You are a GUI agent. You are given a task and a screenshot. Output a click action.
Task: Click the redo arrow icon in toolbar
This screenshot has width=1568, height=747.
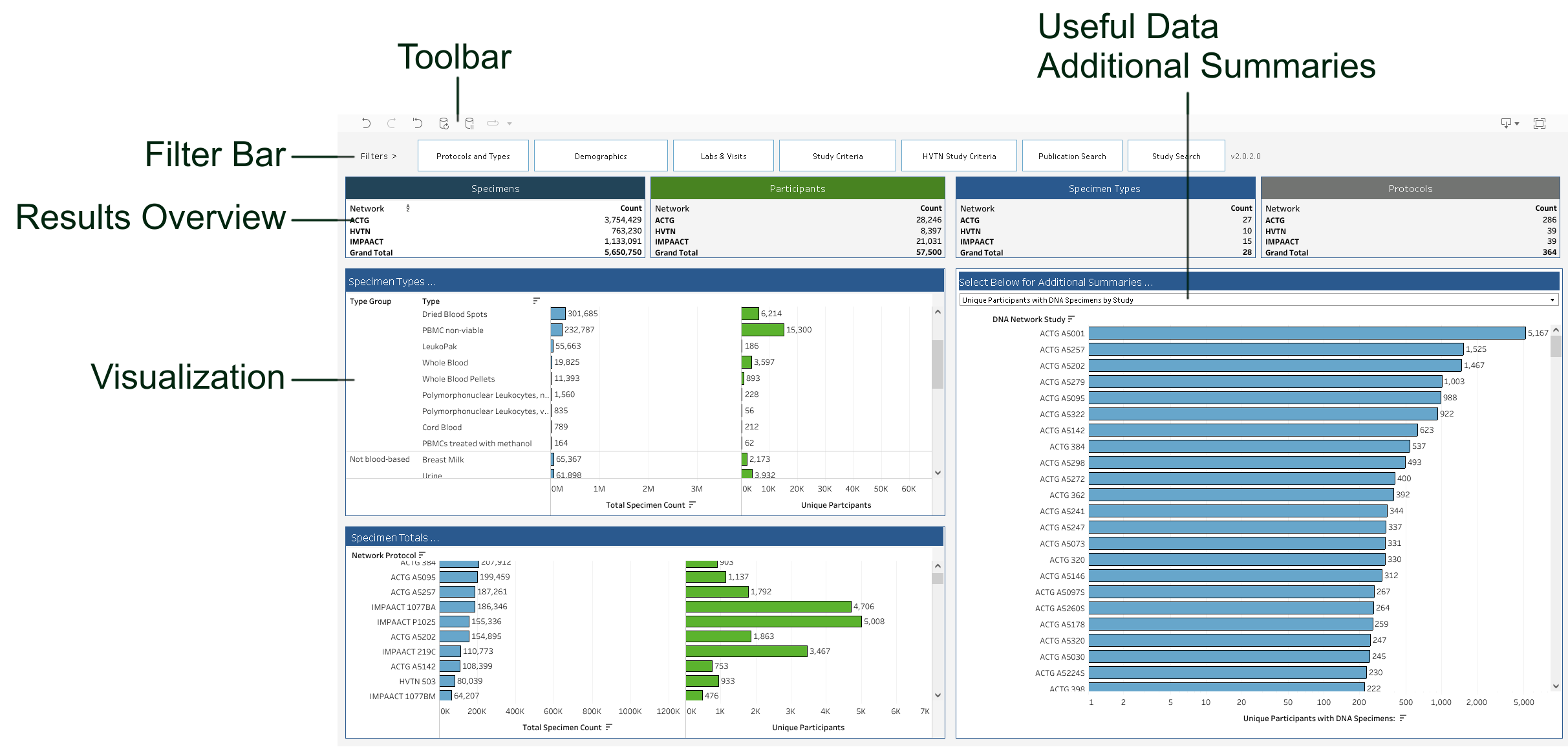point(390,122)
